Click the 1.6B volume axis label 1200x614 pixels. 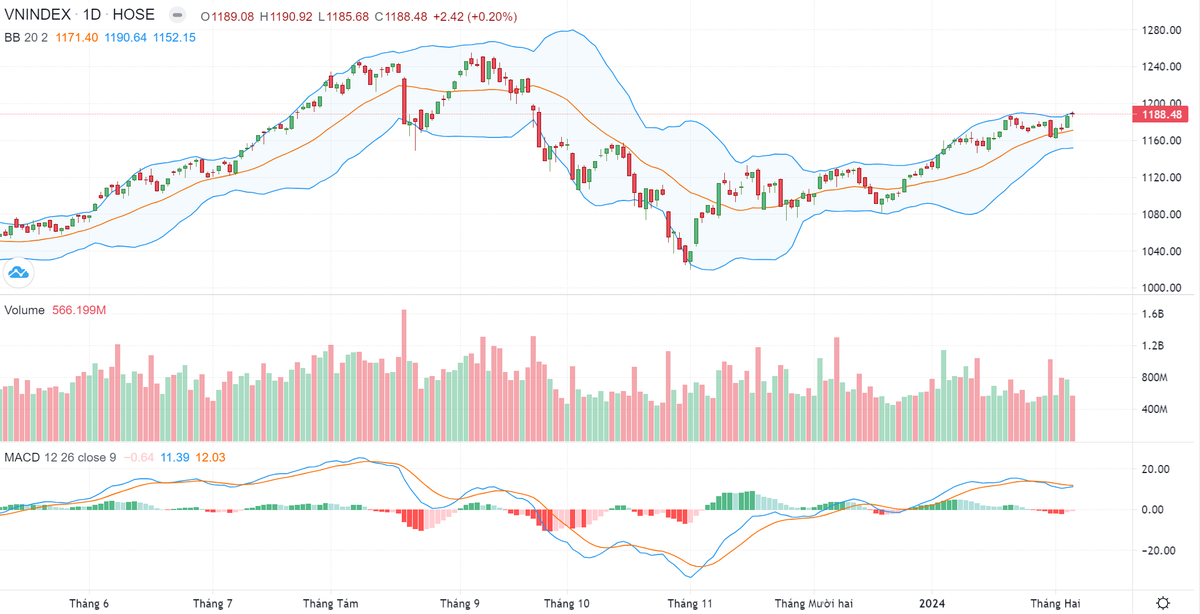[x=1154, y=314]
